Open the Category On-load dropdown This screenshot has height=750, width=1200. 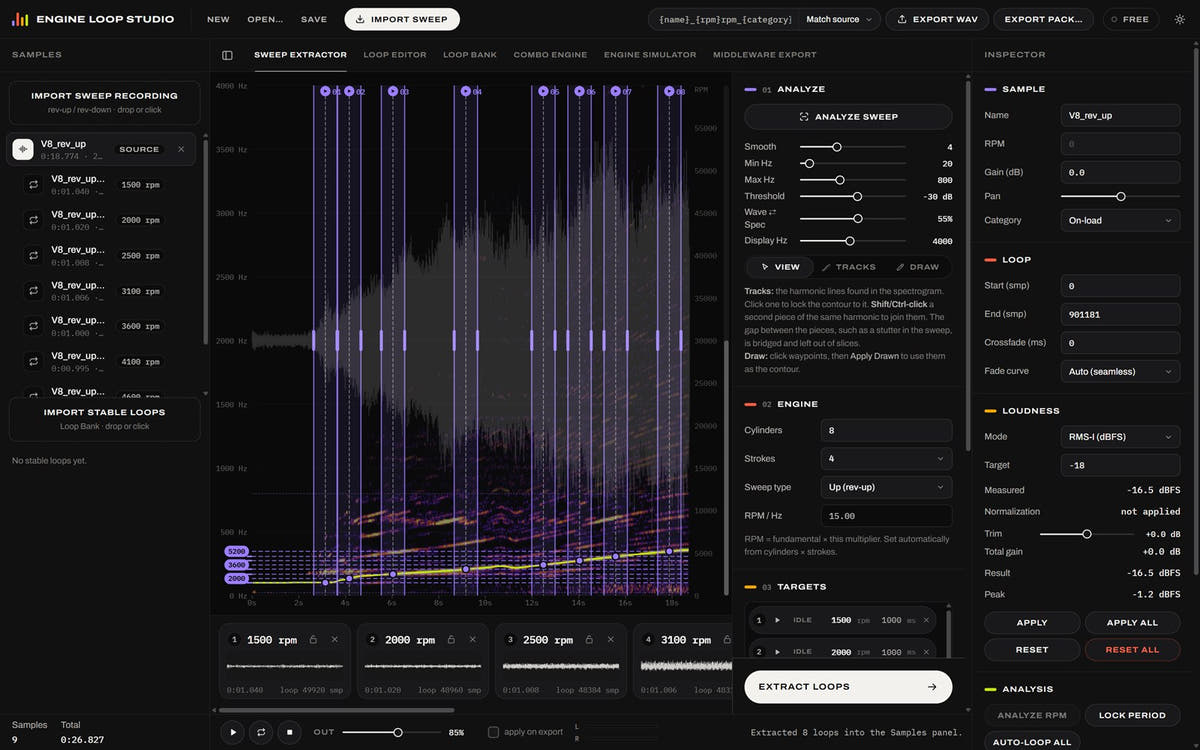[x=1120, y=220]
